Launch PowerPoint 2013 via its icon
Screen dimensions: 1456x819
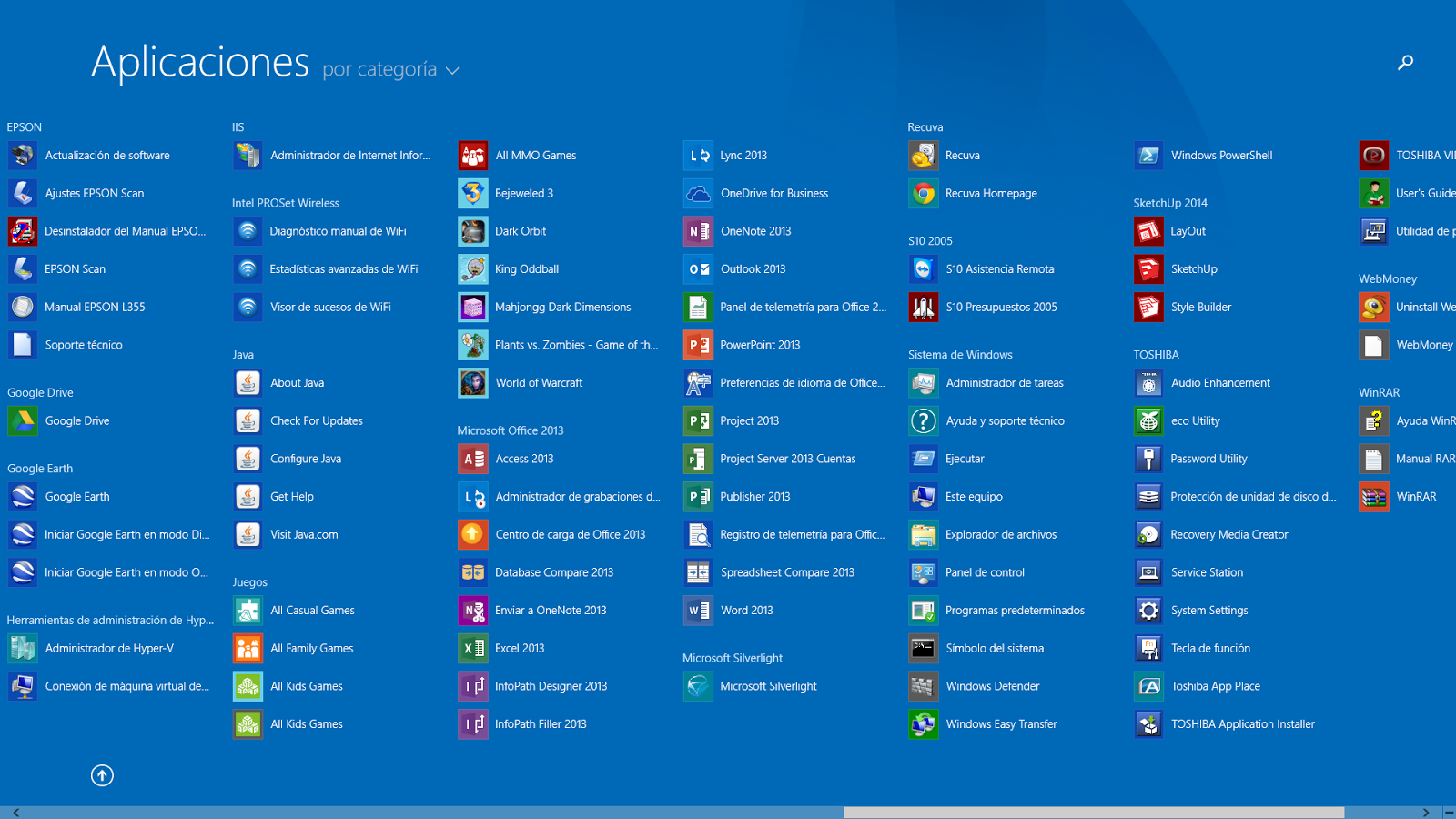(x=698, y=345)
